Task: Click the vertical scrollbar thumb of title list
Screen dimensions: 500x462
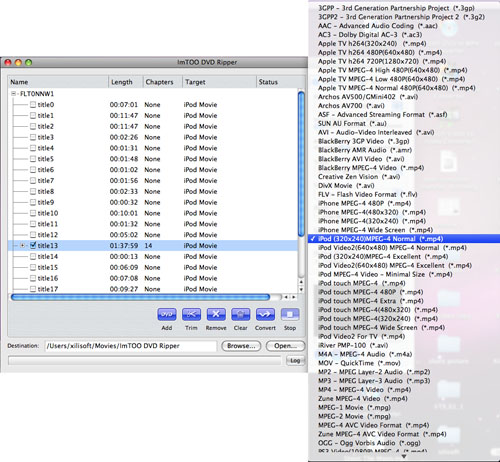Action: (301, 164)
